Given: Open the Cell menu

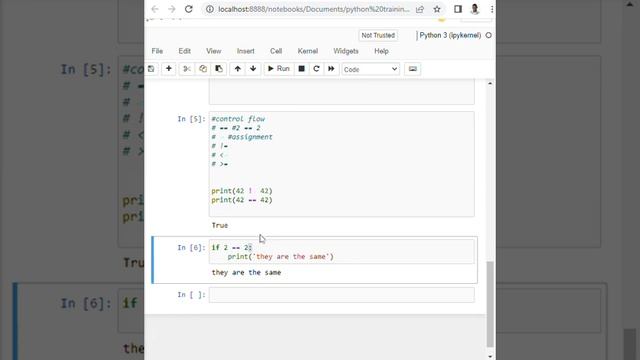Looking at the screenshot, I should coord(276,51).
